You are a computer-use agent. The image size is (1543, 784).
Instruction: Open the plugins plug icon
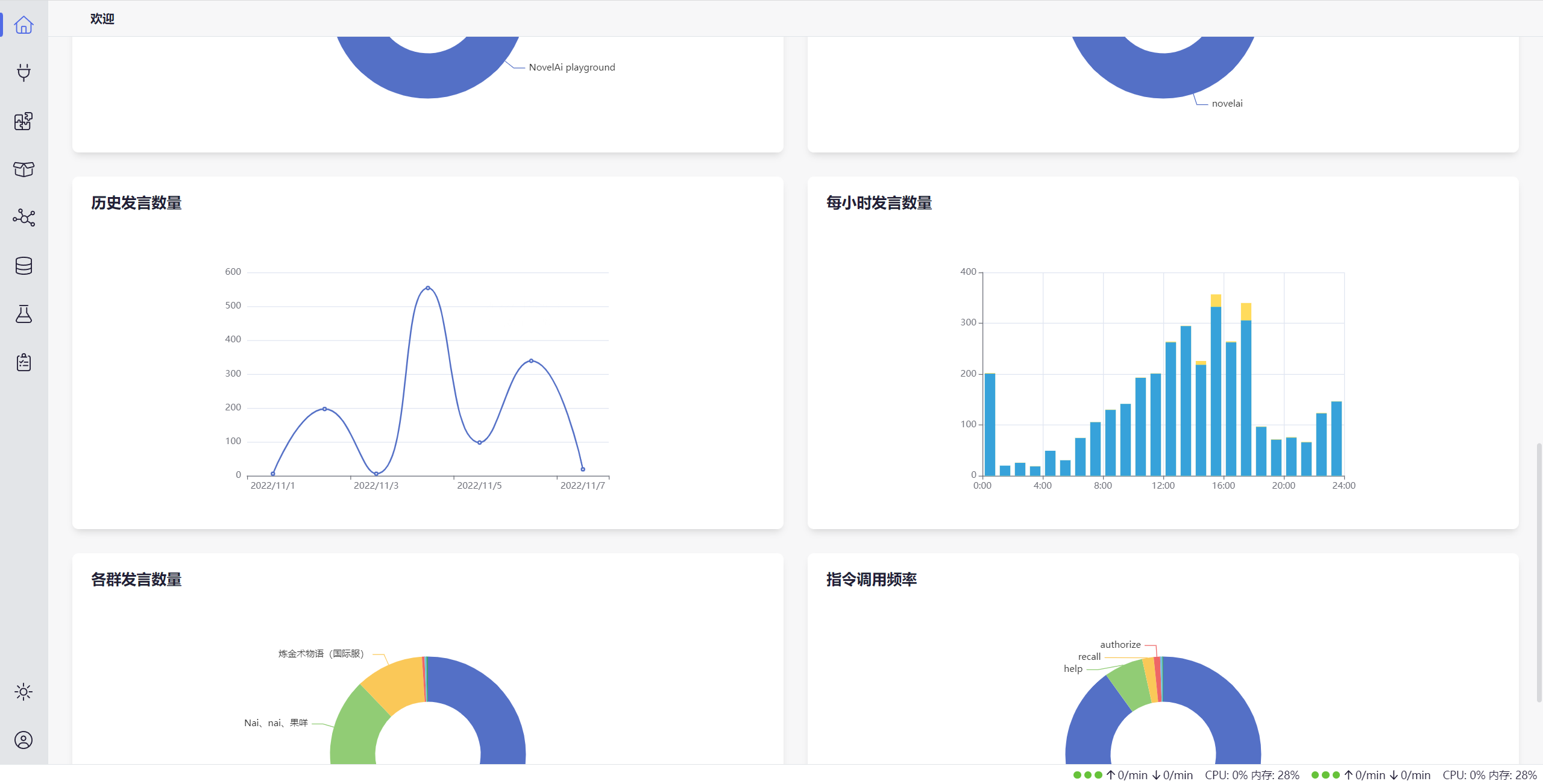(x=24, y=73)
